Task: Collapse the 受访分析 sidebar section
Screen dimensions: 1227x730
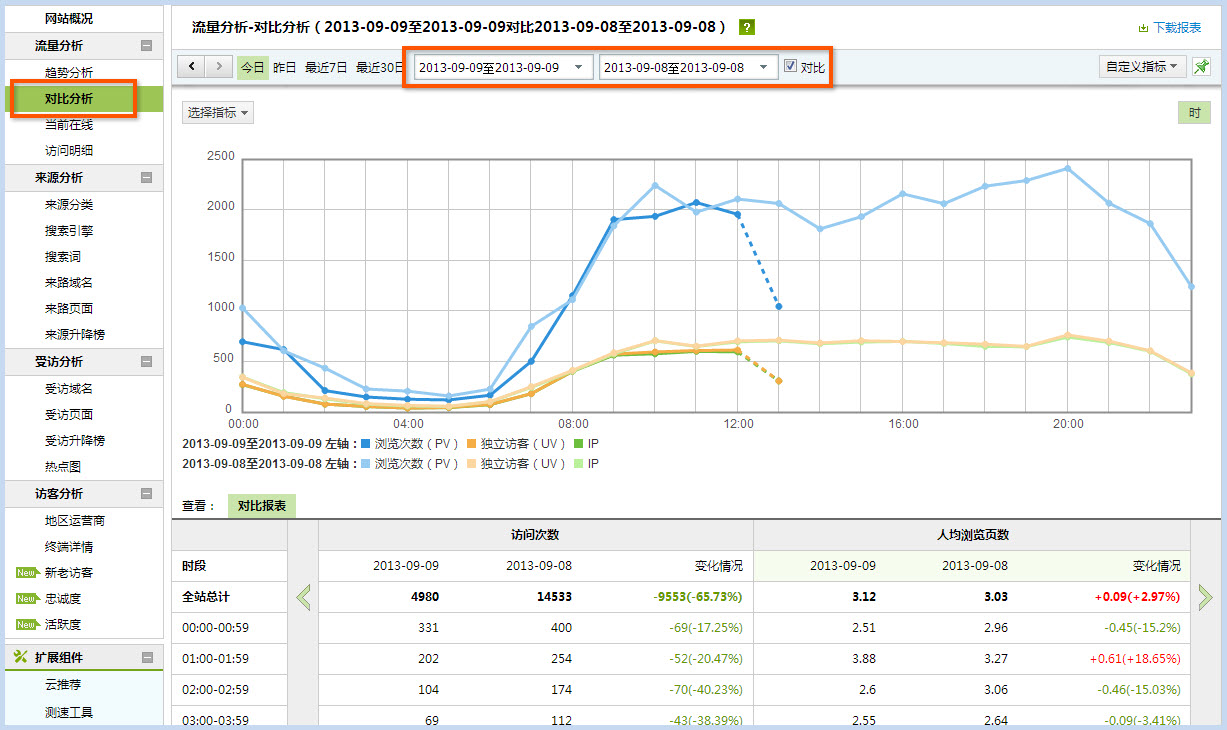Action: pos(147,362)
